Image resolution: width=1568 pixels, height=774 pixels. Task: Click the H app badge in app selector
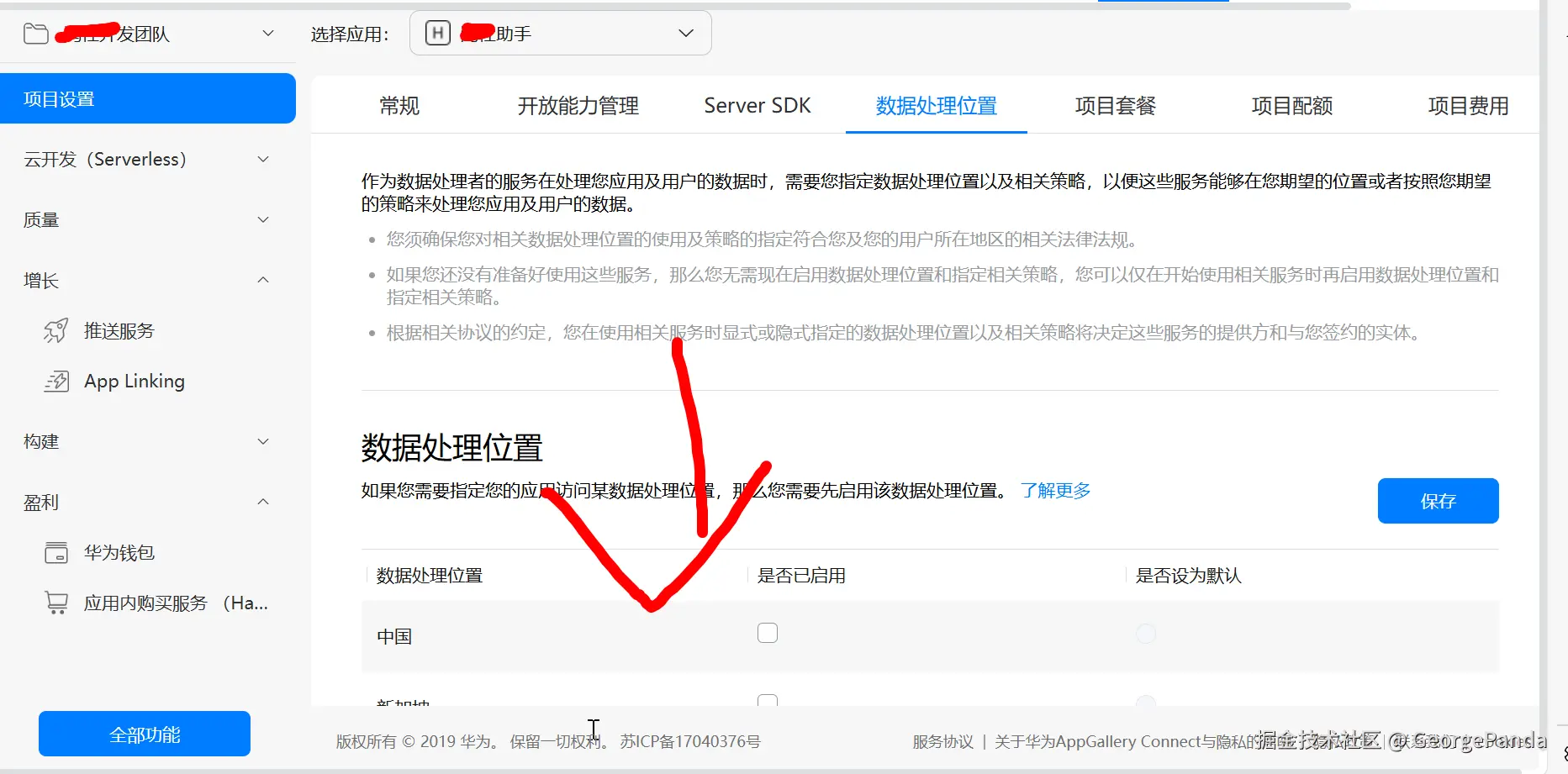[x=436, y=33]
